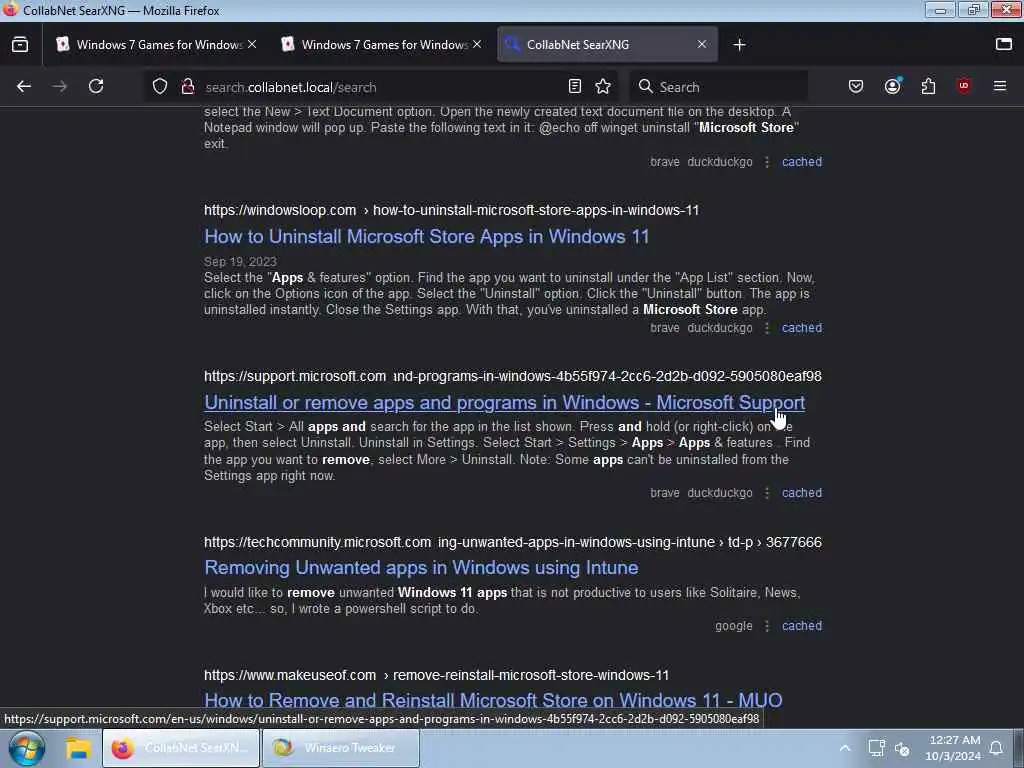The width and height of the screenshot is (1024, 768).
Task: Open the notification bell in the taskbar
Action: click(x=996, y=748)
